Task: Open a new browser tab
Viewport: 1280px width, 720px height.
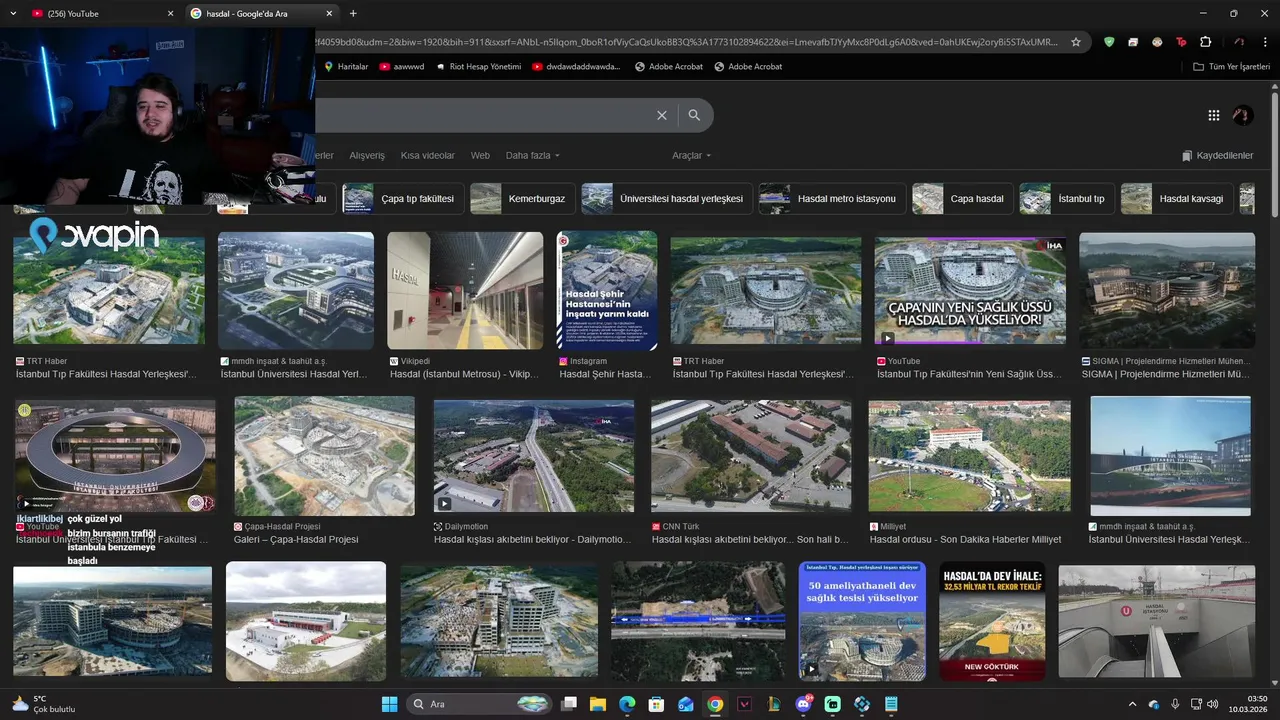Action: [x=353, y=13]
